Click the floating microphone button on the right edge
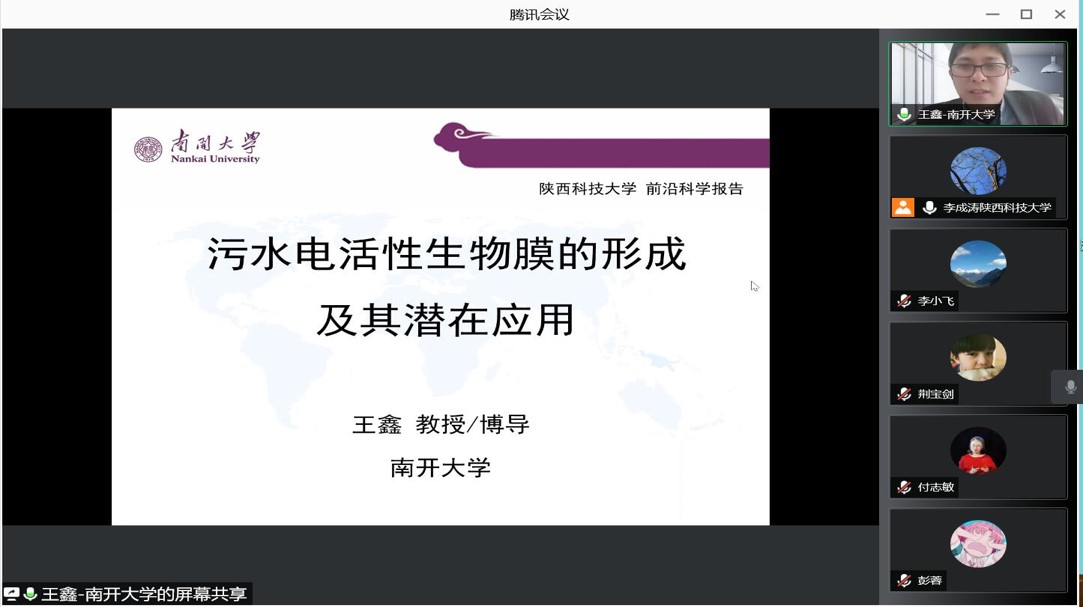The width and height of the screenshot is (1083, 607). (x=1069, y=387)
